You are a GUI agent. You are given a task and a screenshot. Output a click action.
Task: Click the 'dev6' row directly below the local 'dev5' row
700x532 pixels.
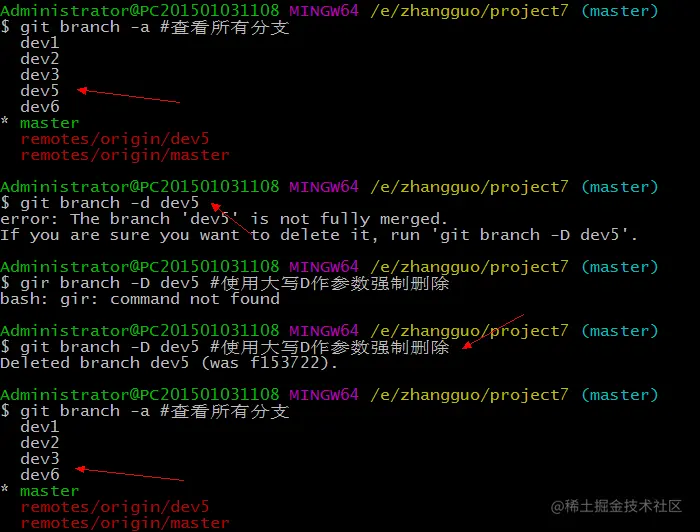click(40, 107)
